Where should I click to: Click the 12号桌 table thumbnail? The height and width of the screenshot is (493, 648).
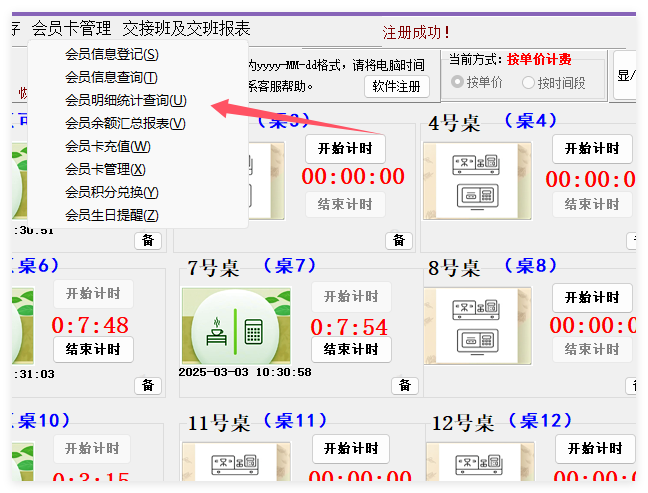click(480, 461)
